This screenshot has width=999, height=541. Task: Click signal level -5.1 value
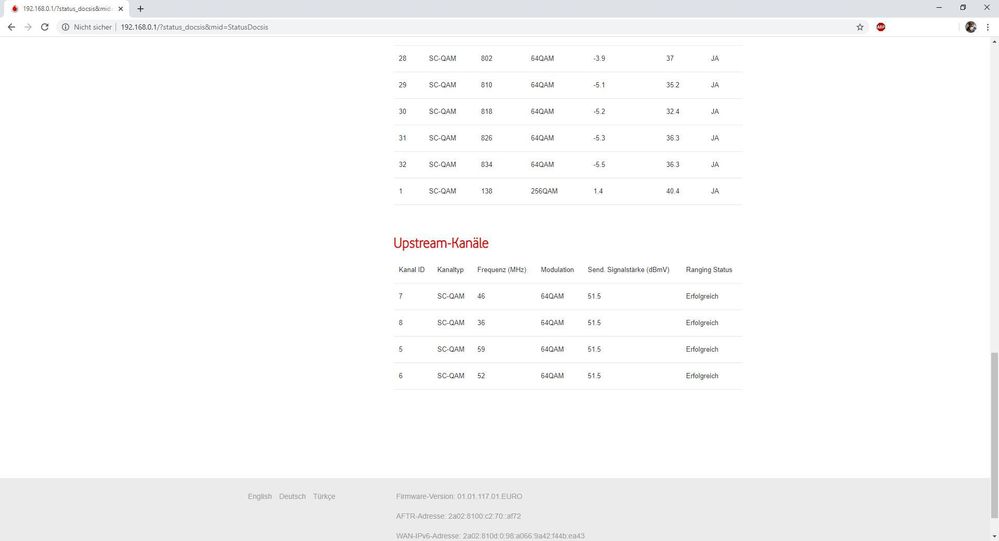coord(599,85)
